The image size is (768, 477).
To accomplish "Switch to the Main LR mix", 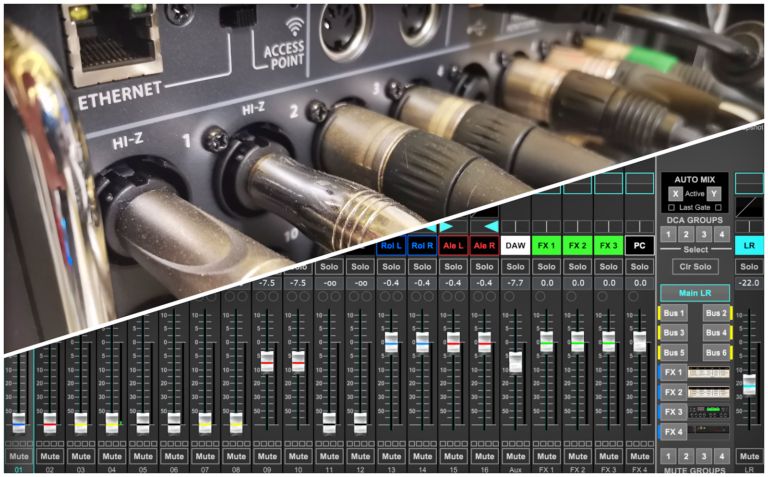I will [693, 292].
